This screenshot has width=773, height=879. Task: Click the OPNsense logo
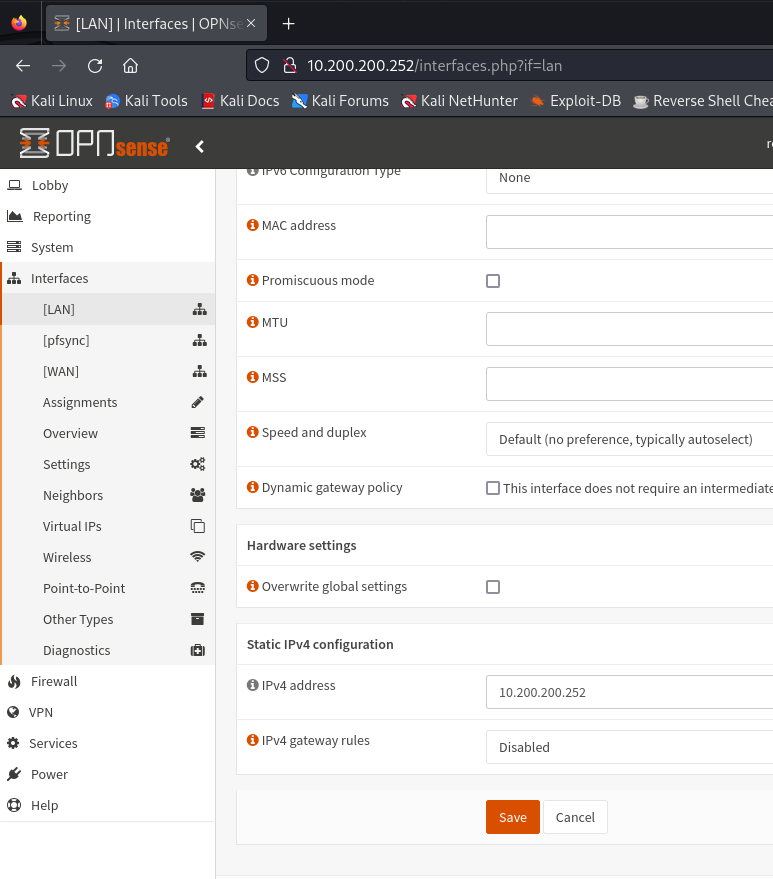[95, 144]
